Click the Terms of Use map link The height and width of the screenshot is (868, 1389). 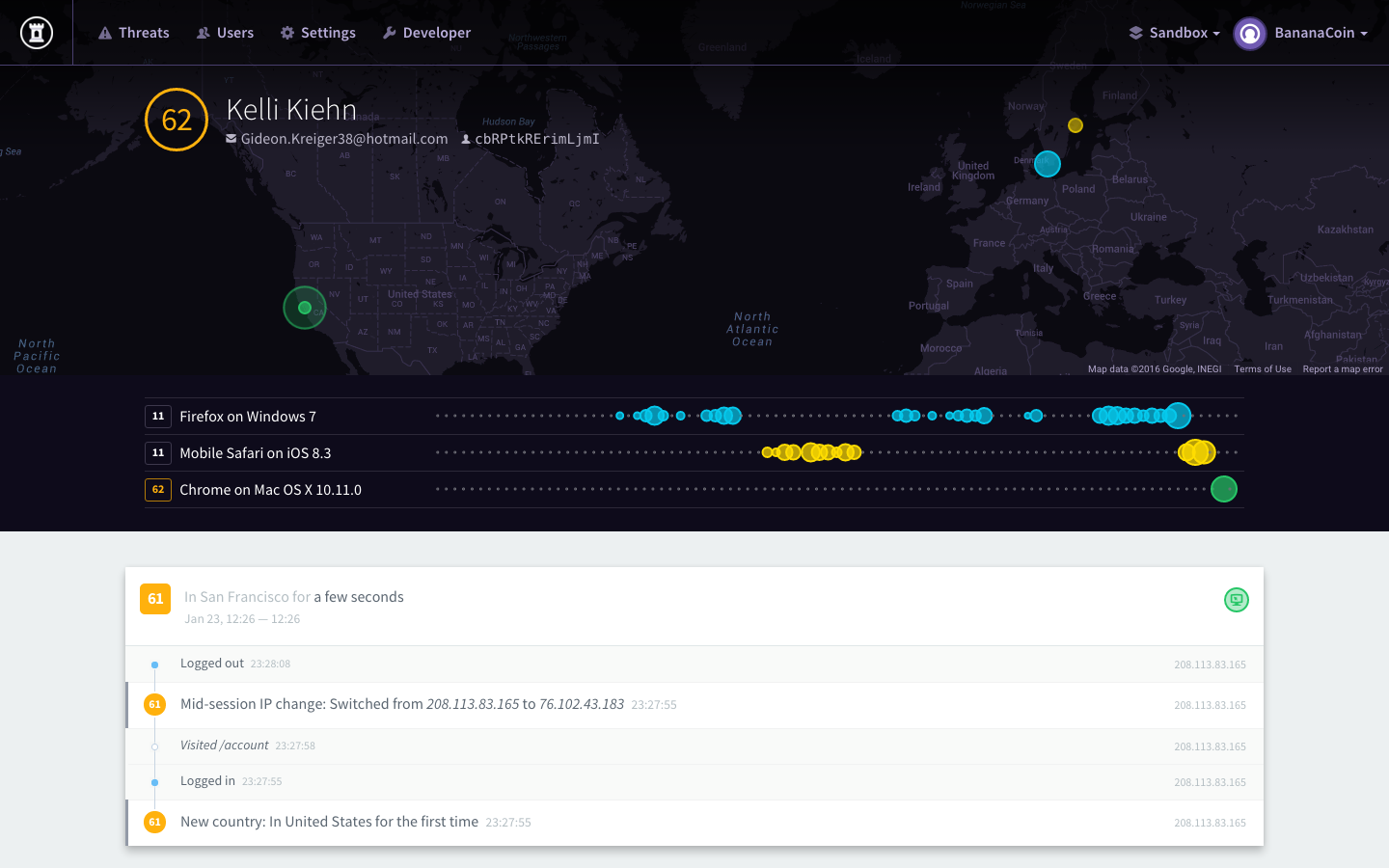coord(1263,369)
